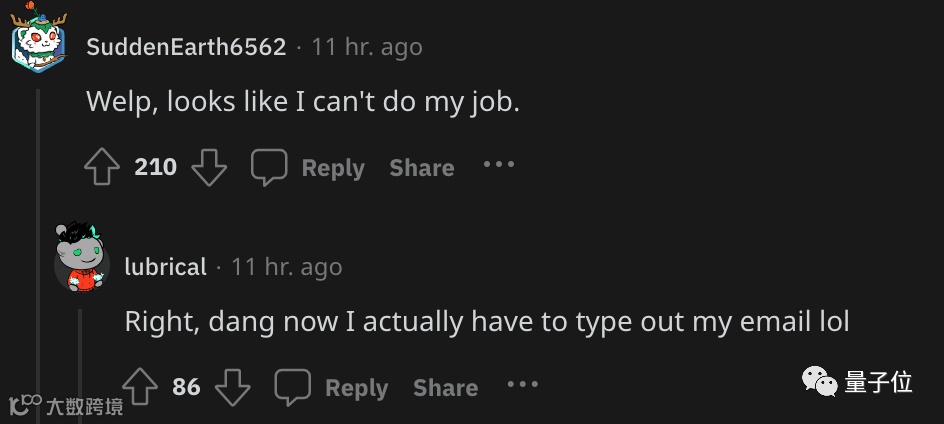Viewport: 944px width, 424px height.
Task: Click speech bubble icon on SuddenEarth6562's comment
Action: [268, 167]
